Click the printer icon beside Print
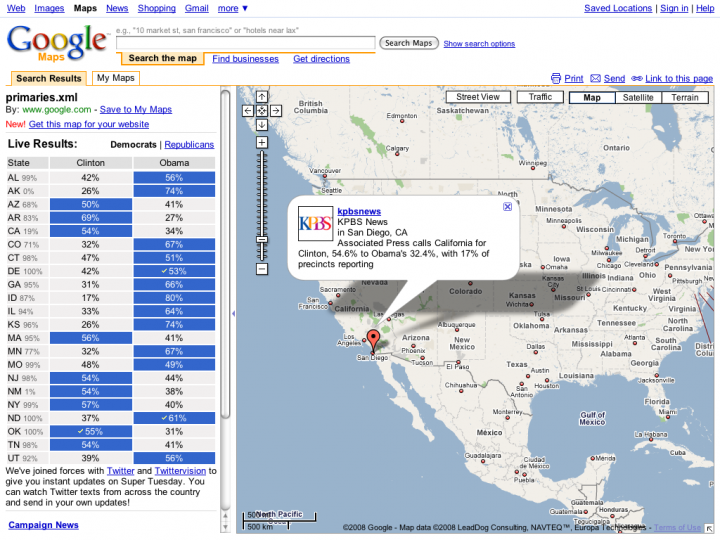 tap(556, 79)
